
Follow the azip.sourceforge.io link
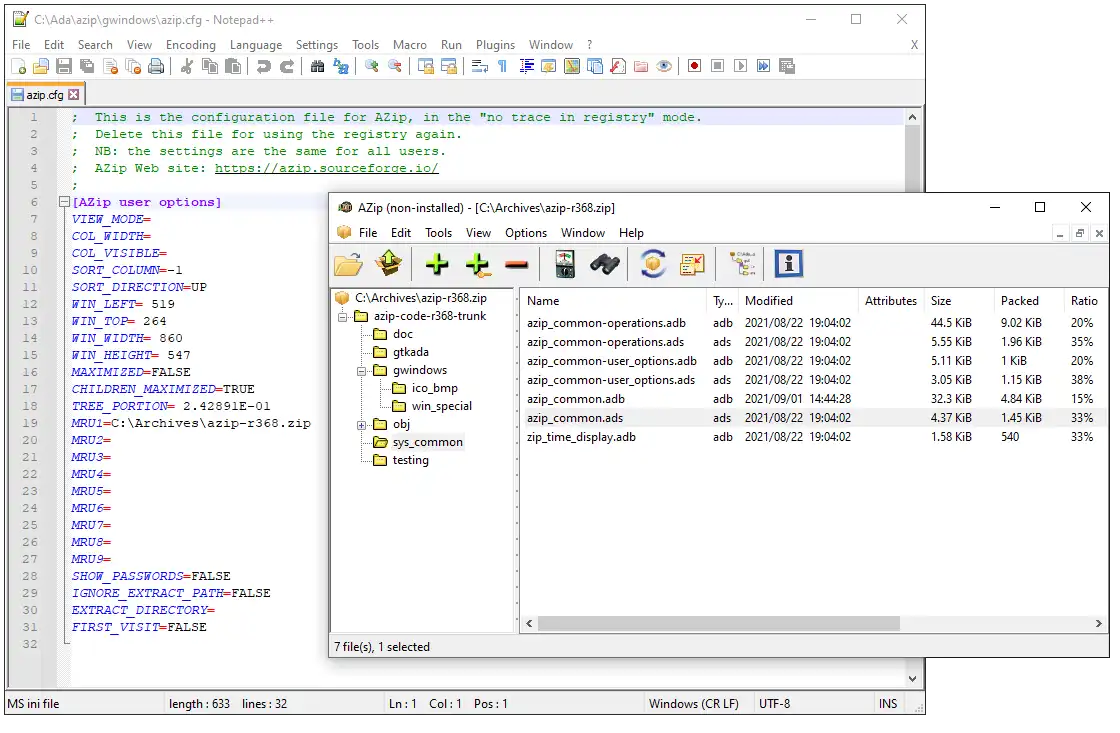coord(326,169)
